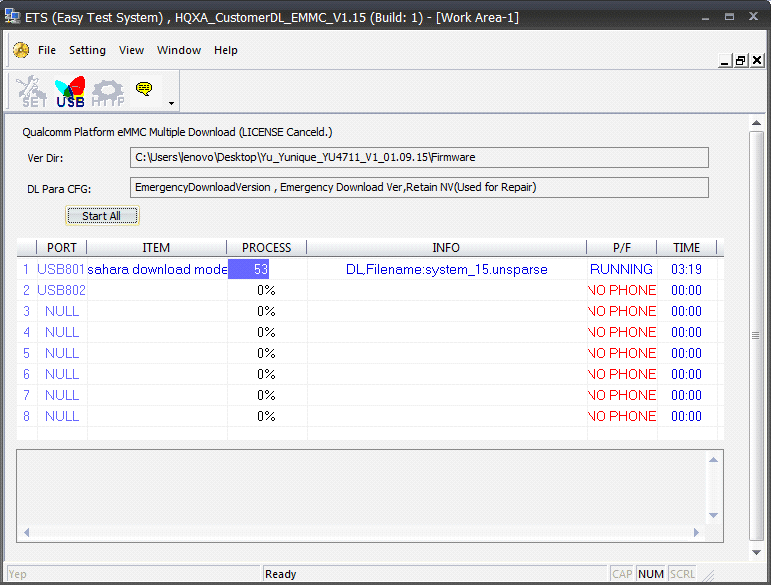The image size is (771, 585).
Task: Click 'DL,Filename:system_15.unsparse' info text
Action: (x=446, y=269)
